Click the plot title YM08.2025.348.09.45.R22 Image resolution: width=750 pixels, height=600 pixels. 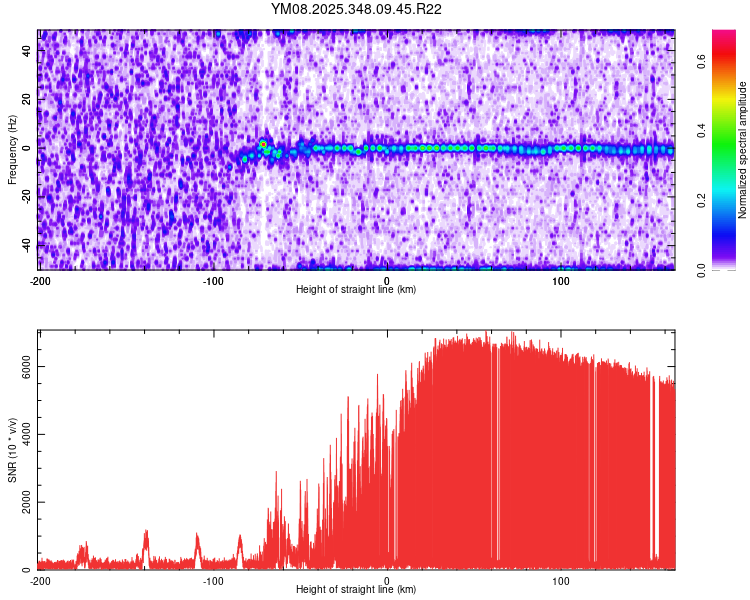pyautogui.click(x=356, y=10)
